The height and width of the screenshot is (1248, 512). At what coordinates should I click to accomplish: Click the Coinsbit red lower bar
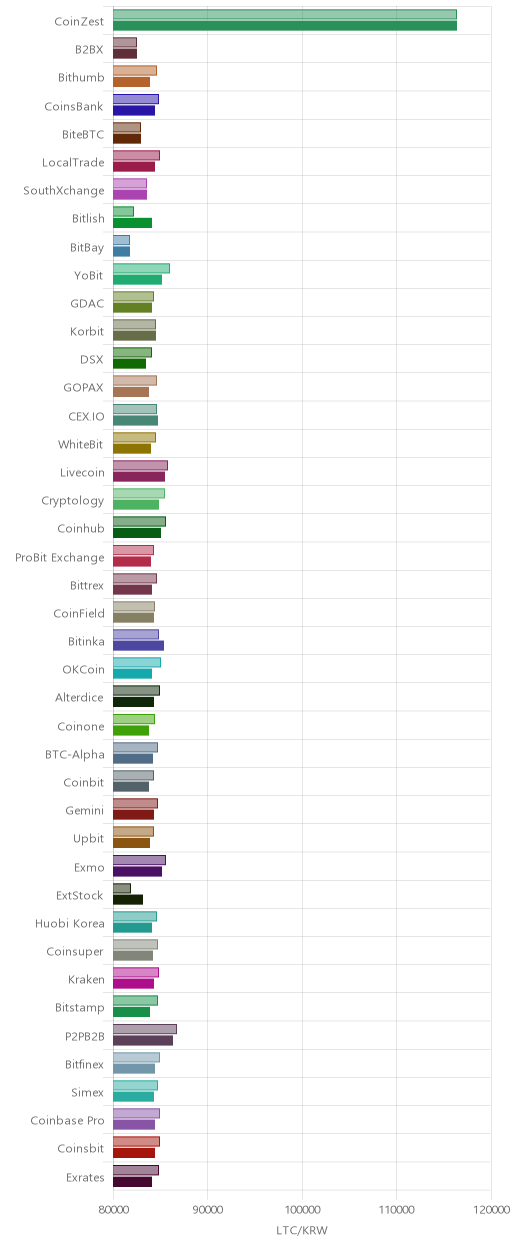[x=134, y=1153]
